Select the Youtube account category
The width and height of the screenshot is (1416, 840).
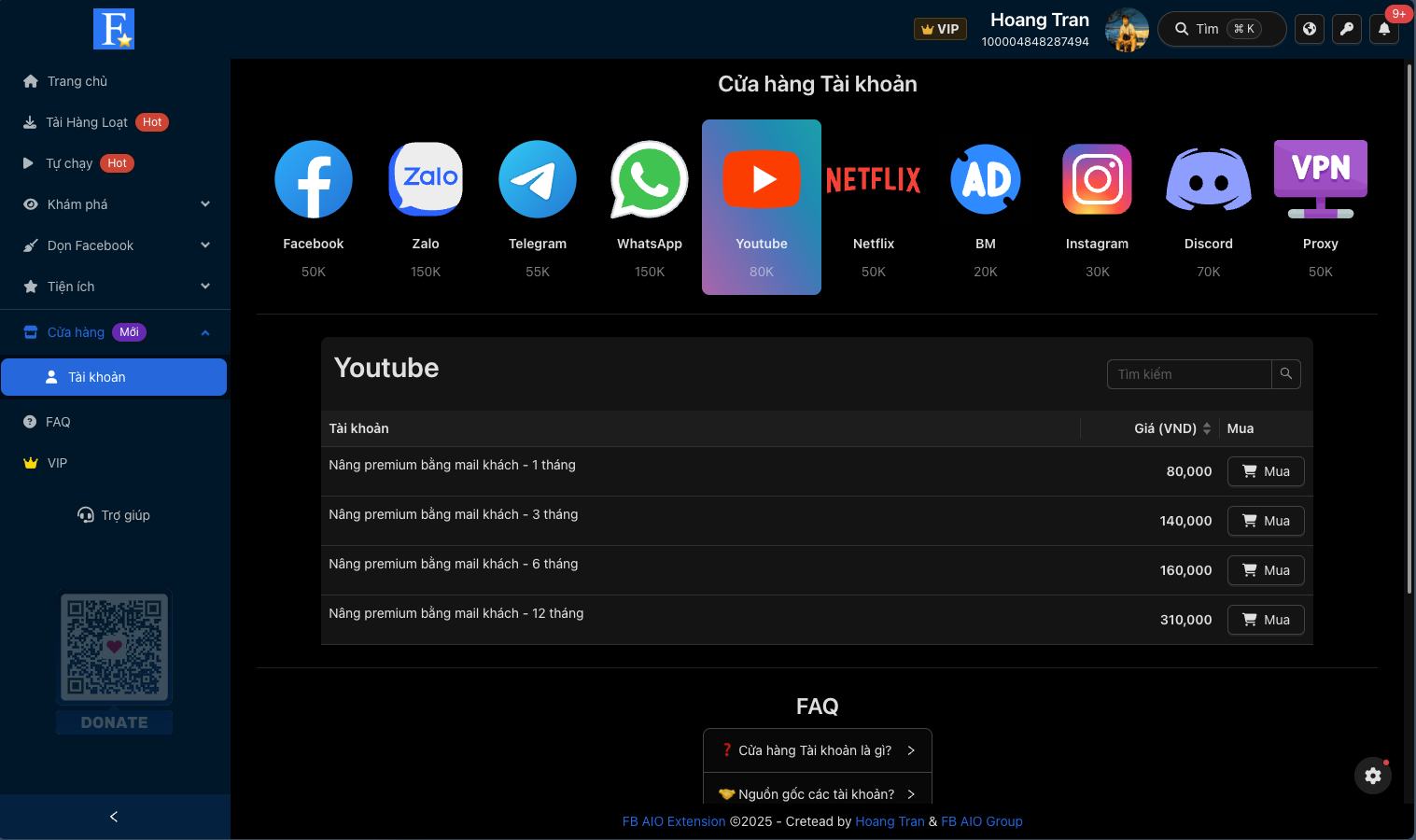(x=762, y=207)
